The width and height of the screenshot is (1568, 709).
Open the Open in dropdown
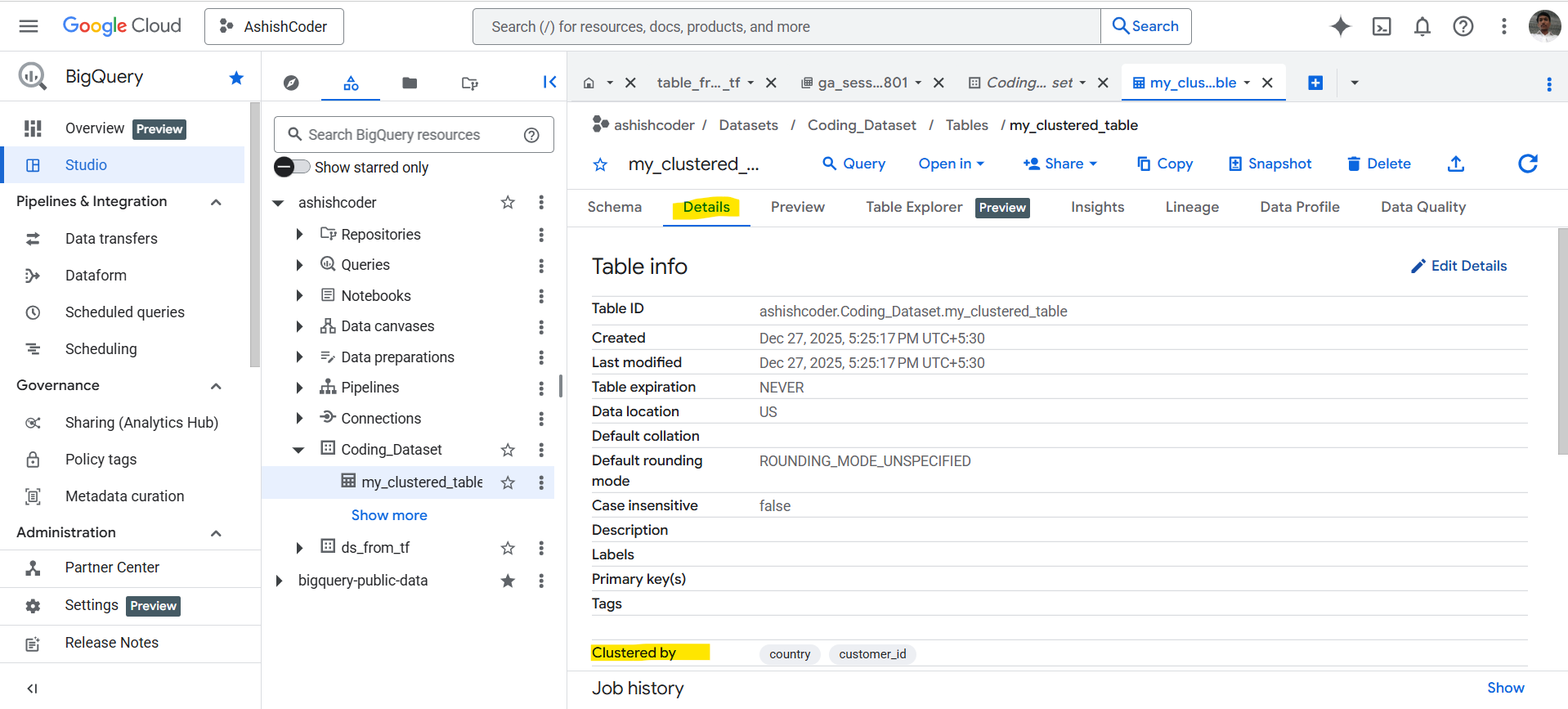click(x=951, y=164)
